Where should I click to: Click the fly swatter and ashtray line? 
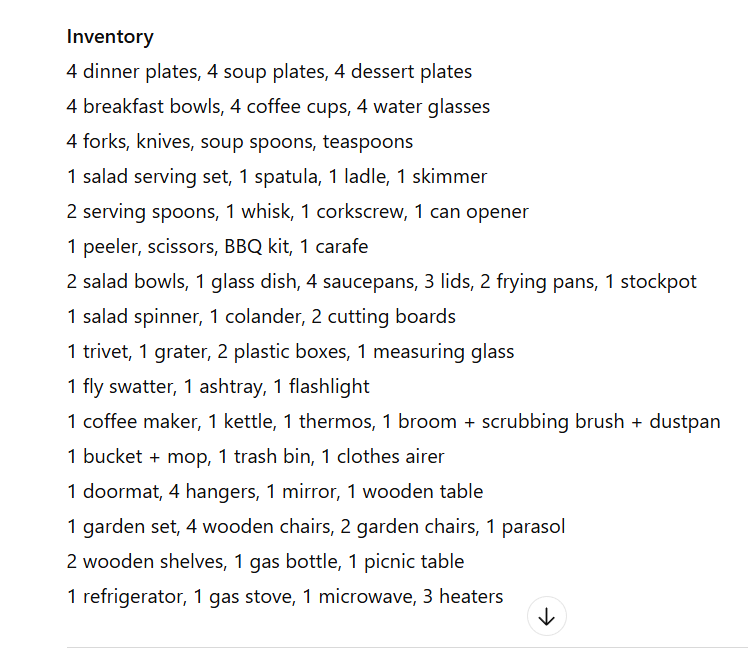click(x=218, y=387)
